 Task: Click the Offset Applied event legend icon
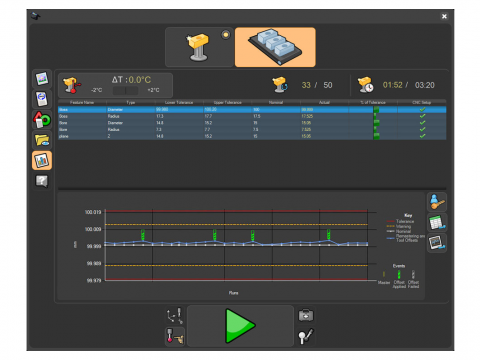pos(399,275)
